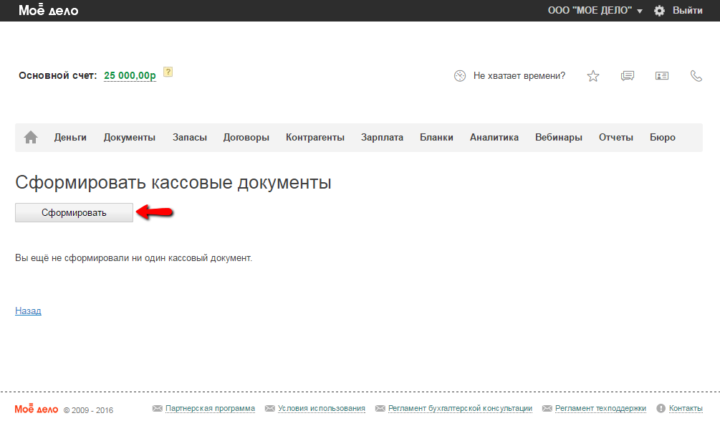Image resolution: width=720 pixels, height=431 pixels.
Task: Open the Контрагенты menu item
Action: pyautogui.click(x=315, y=137)
